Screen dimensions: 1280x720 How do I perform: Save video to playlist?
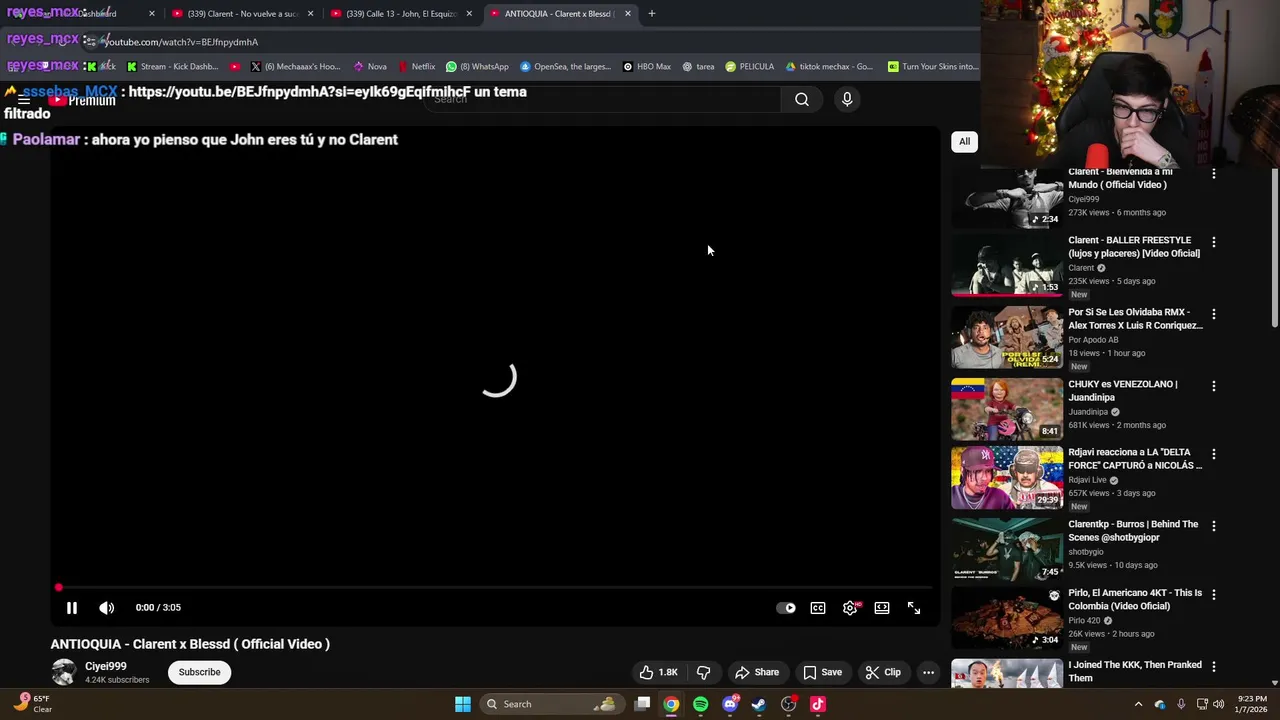(x=823, y=672)
